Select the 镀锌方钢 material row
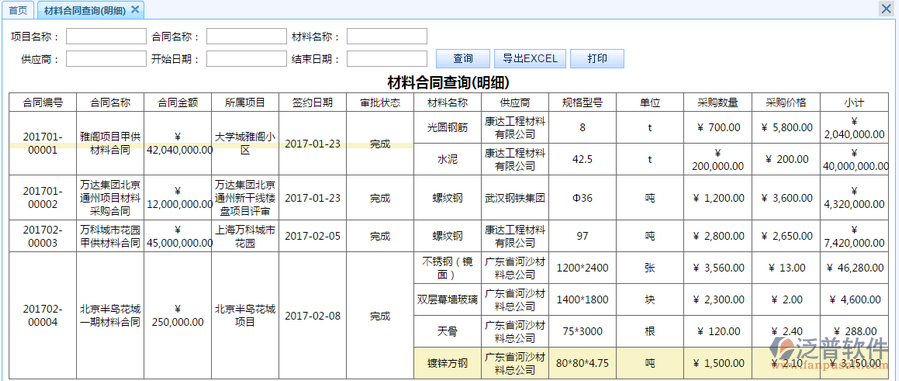This screenshot has width=899, height=381. (651, 363)
